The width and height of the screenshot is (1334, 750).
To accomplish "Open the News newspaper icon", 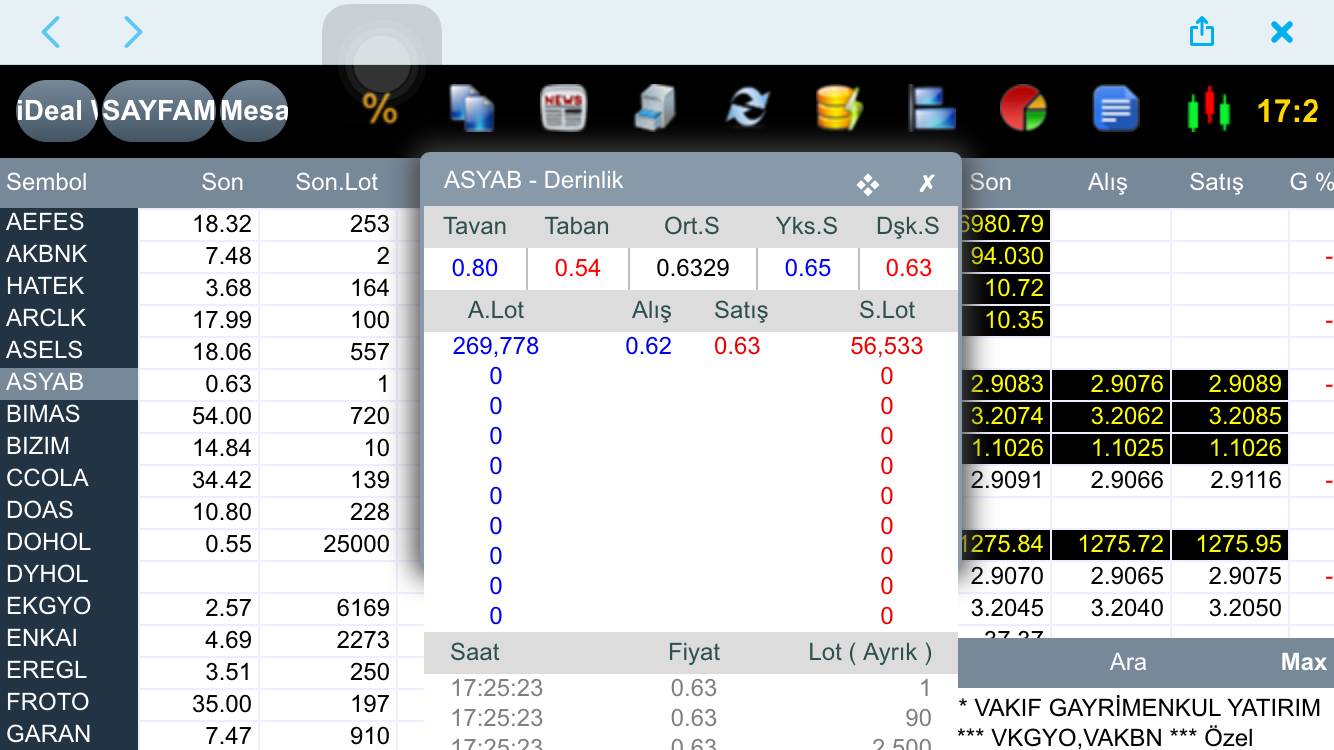I will coord(564,109).
